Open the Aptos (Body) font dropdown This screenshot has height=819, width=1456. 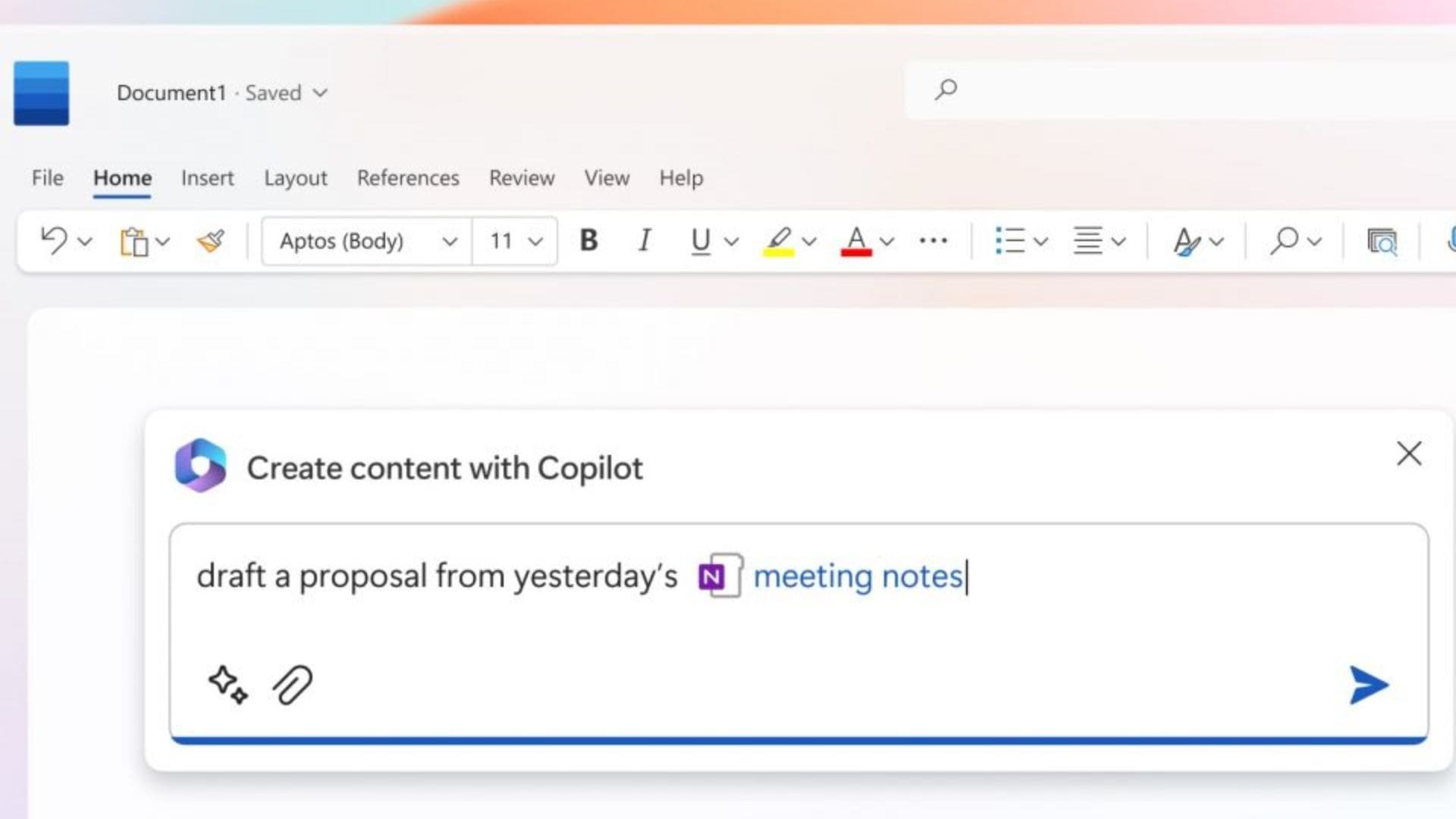(x=449, y=242)
